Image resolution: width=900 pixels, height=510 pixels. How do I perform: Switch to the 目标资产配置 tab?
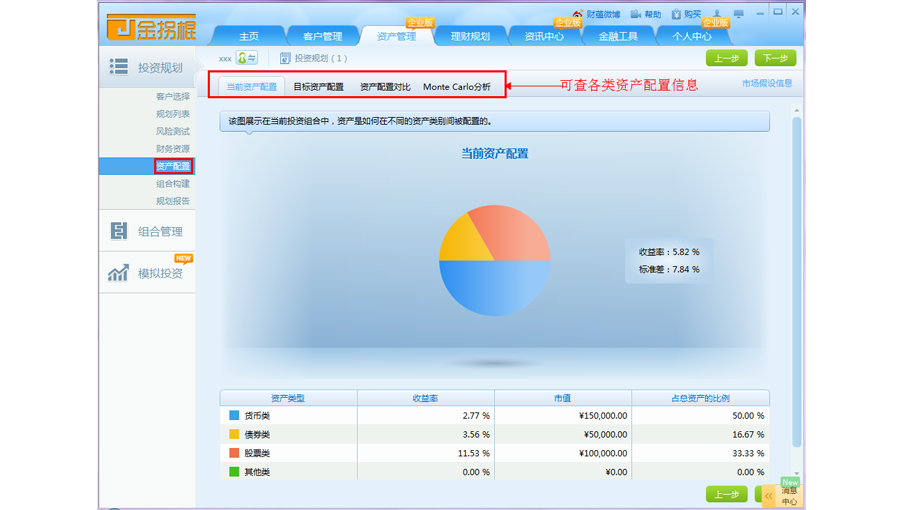pyautogui.click(x=318, y=87)
